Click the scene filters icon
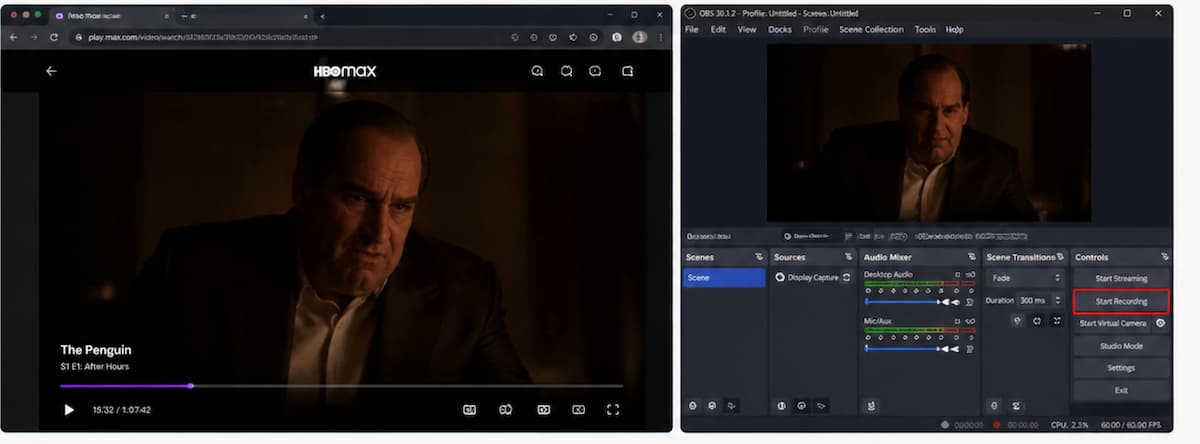Viewport: 1200px width, 444px height. pos(732,405)
